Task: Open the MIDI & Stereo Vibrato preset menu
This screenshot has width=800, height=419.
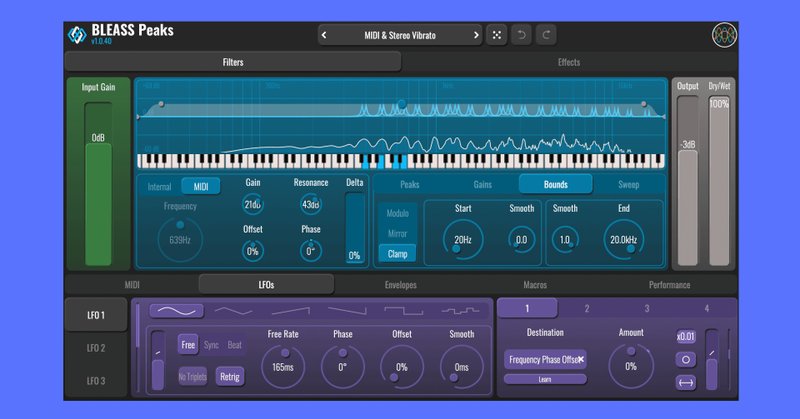Action: tap(406, 35)
